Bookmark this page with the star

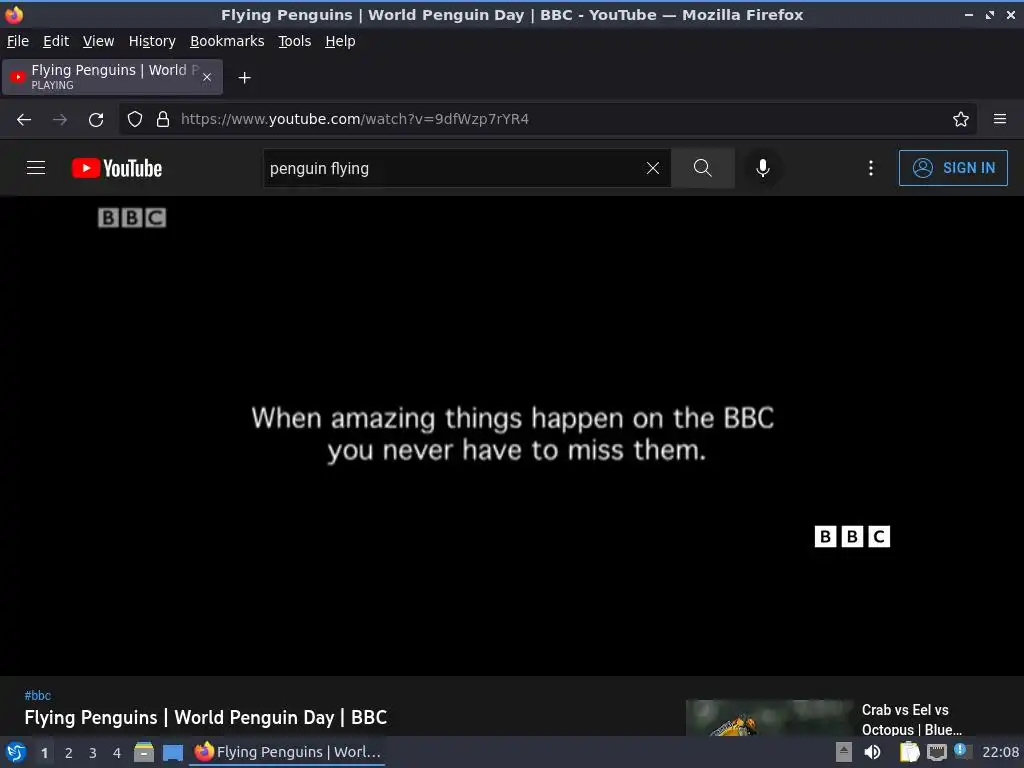(961, 120)
